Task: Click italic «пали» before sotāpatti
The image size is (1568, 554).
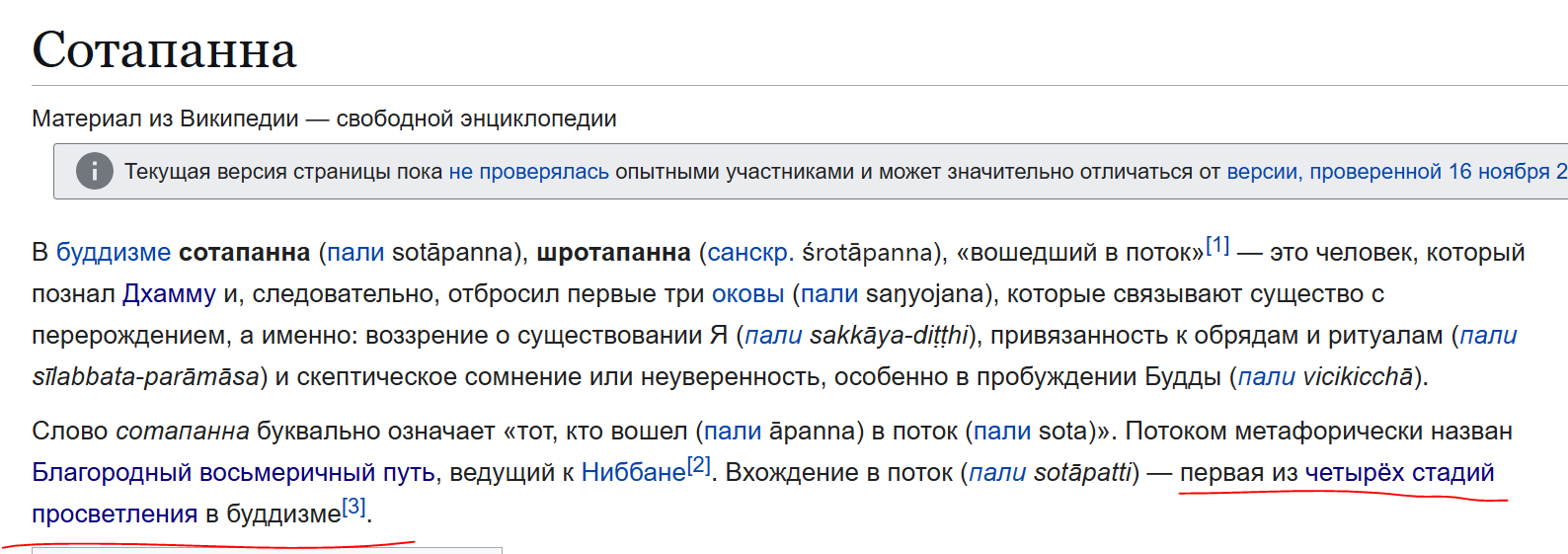Action: (x=997, y=473)
